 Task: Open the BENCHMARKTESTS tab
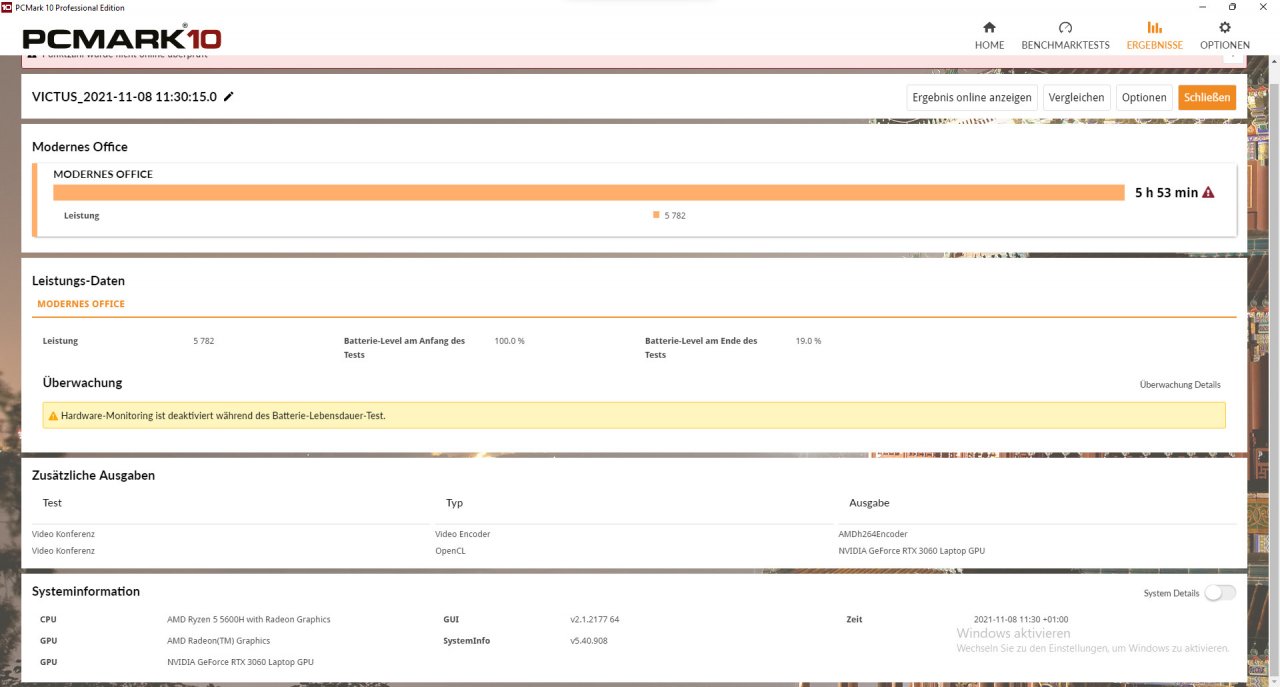(x=1065, y=35)
